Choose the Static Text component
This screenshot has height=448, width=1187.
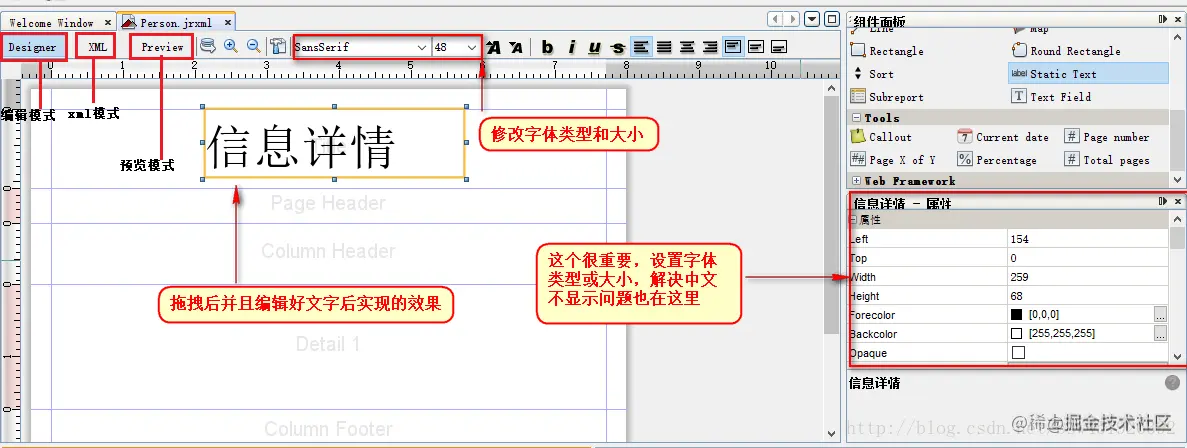(1088, 73)
